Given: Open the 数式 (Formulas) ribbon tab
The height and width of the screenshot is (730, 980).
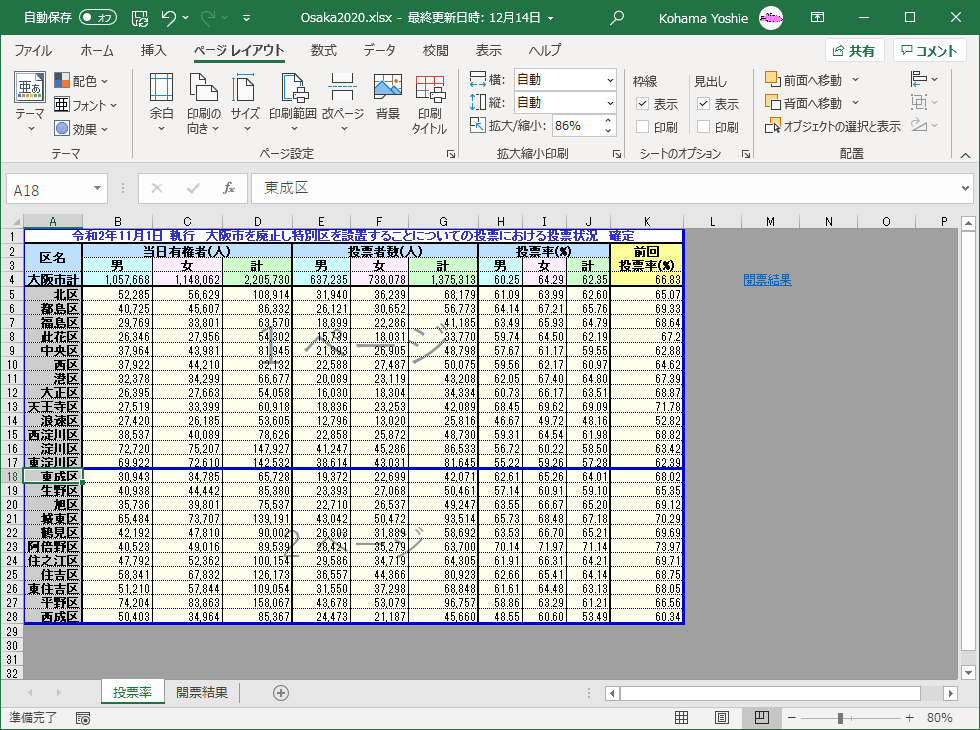Looking at the screenshot, I should click(x=323, y=51).
